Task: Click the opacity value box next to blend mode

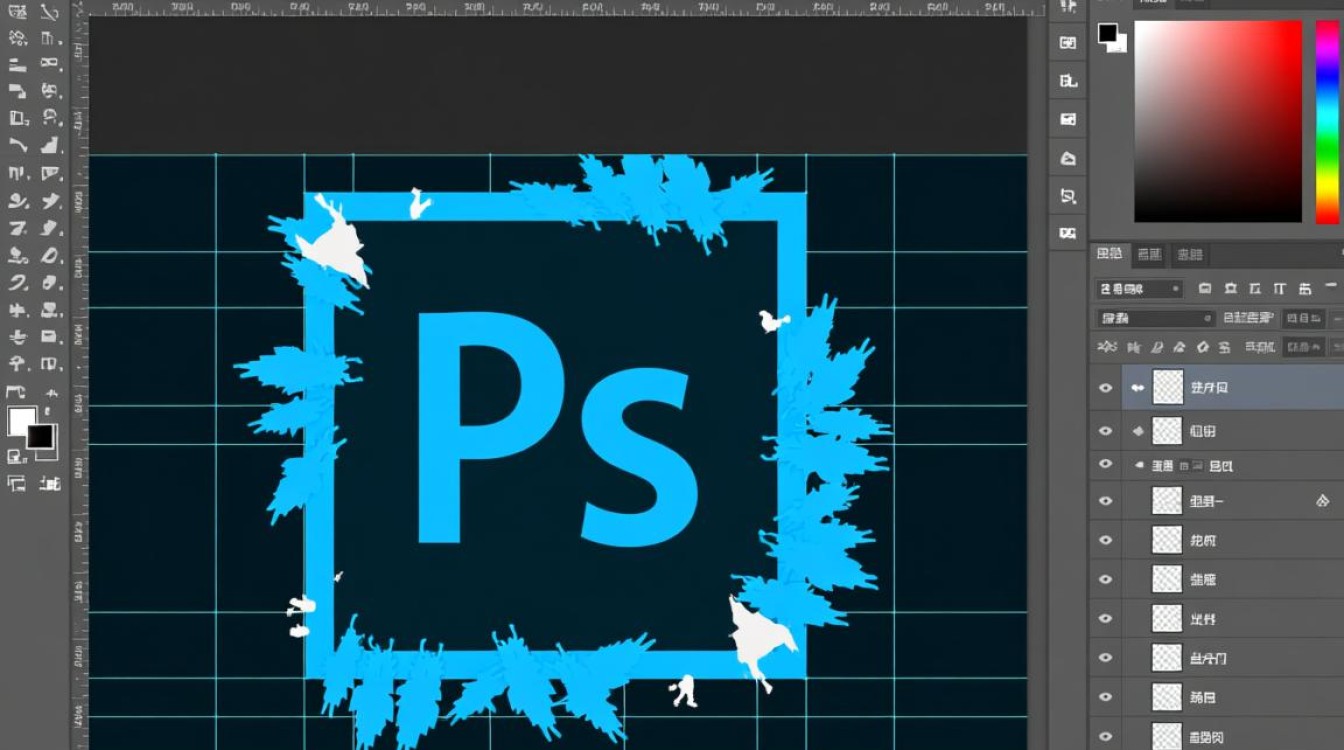Action: [x=1304, y=318]
